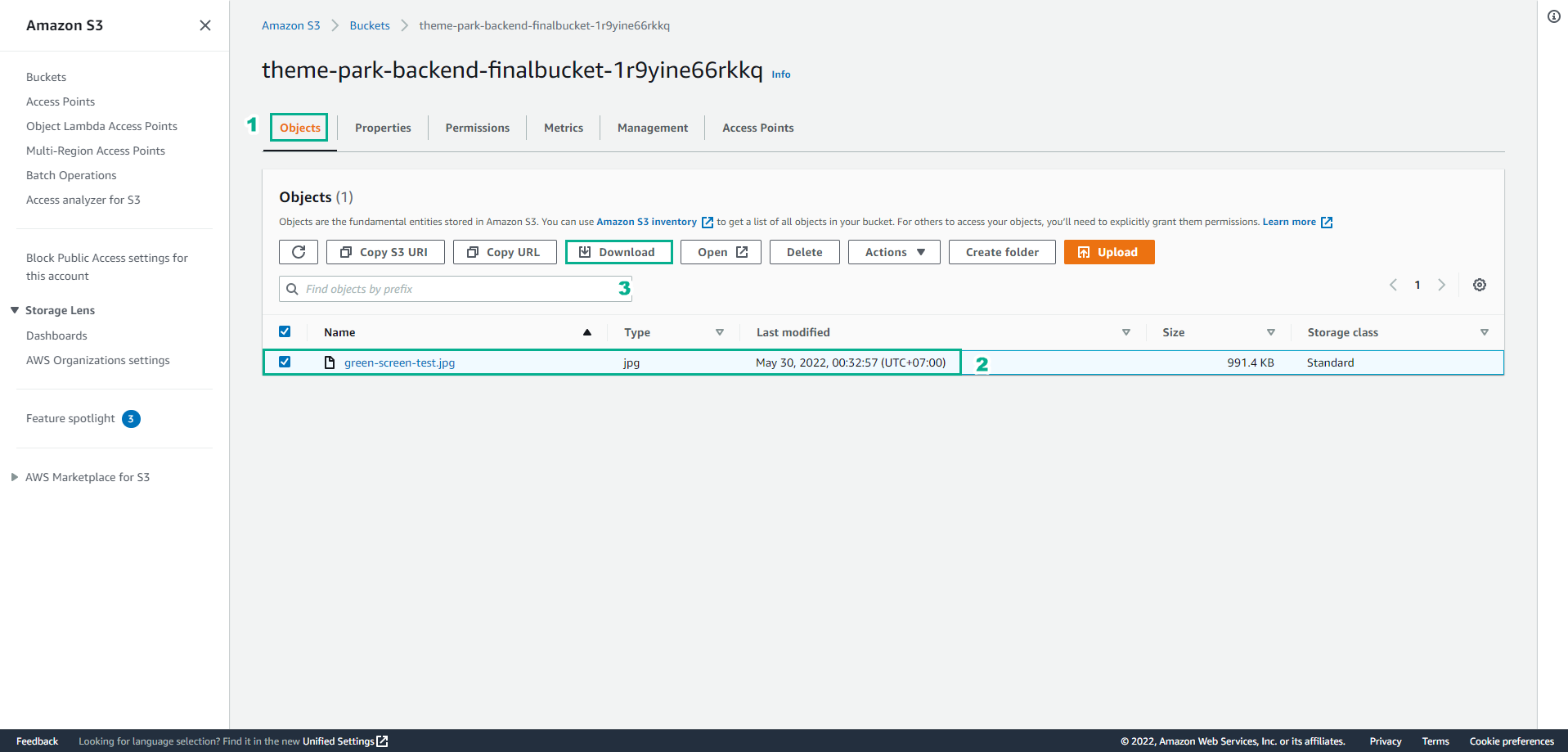Click the Open button
Screen dimensions: 1568x752
point(721,252)
